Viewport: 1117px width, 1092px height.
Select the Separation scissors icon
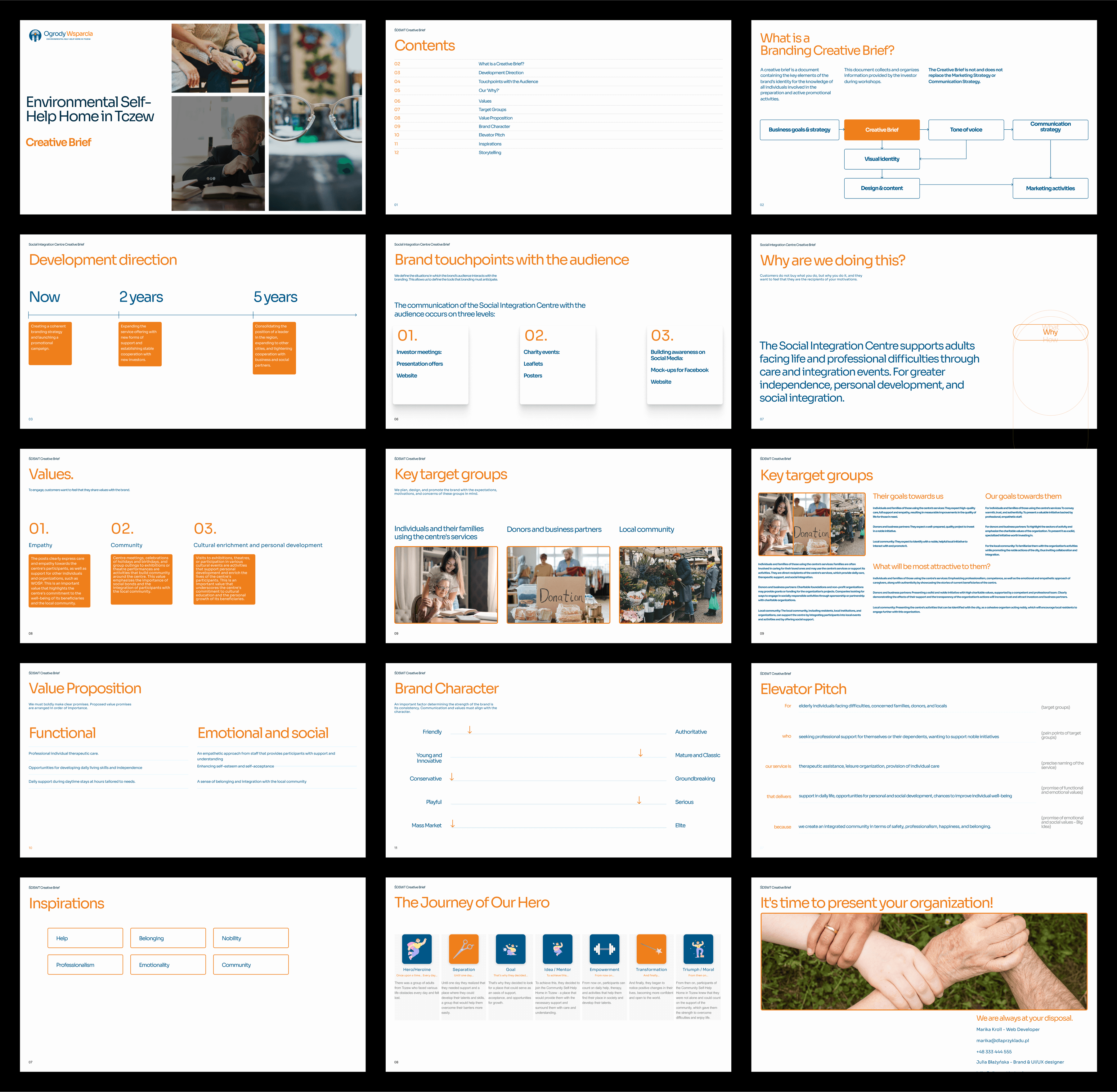point(464,949)
